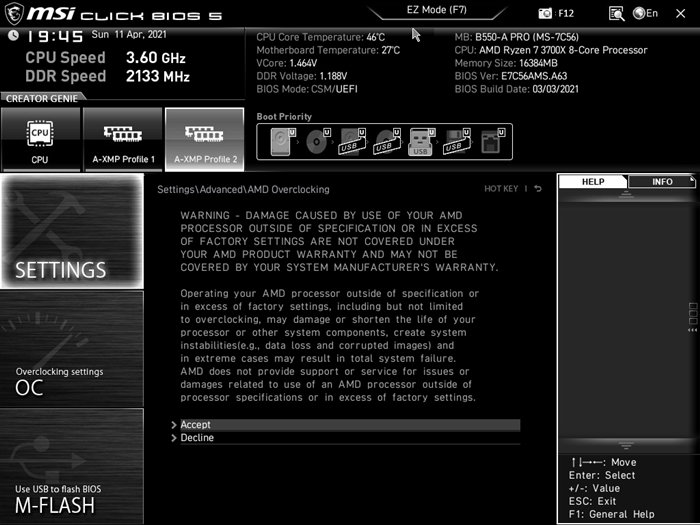Viewport: 700px width, 525px height.
Task: Click the Motherboard Temperature 27°C reading
Action: click(x=328, y=50)
